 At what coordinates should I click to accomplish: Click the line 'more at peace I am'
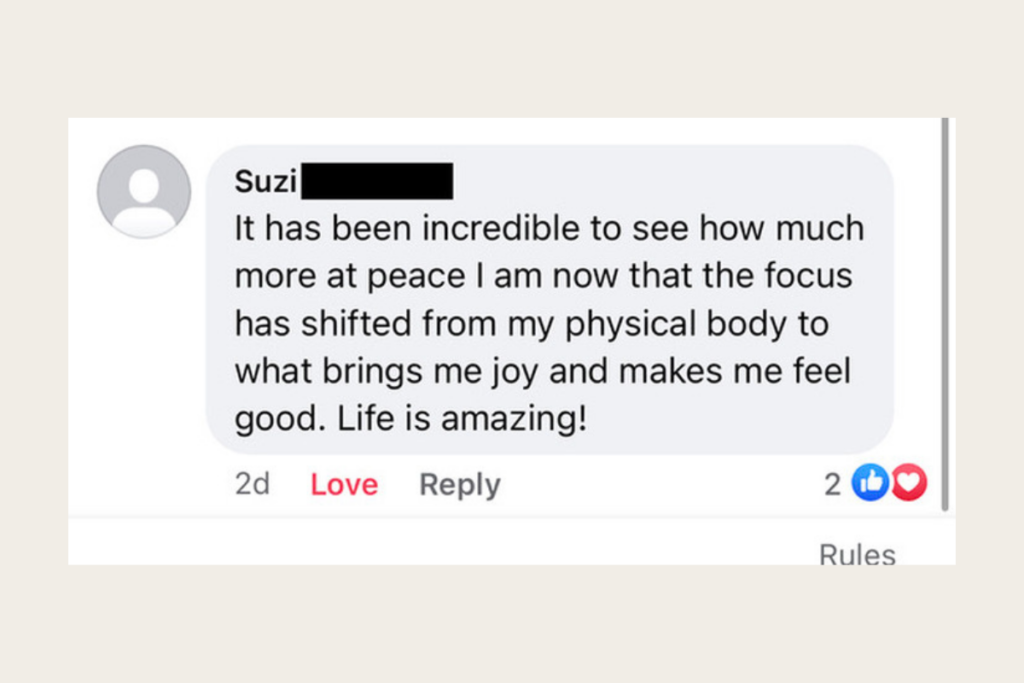pos(543,276)
